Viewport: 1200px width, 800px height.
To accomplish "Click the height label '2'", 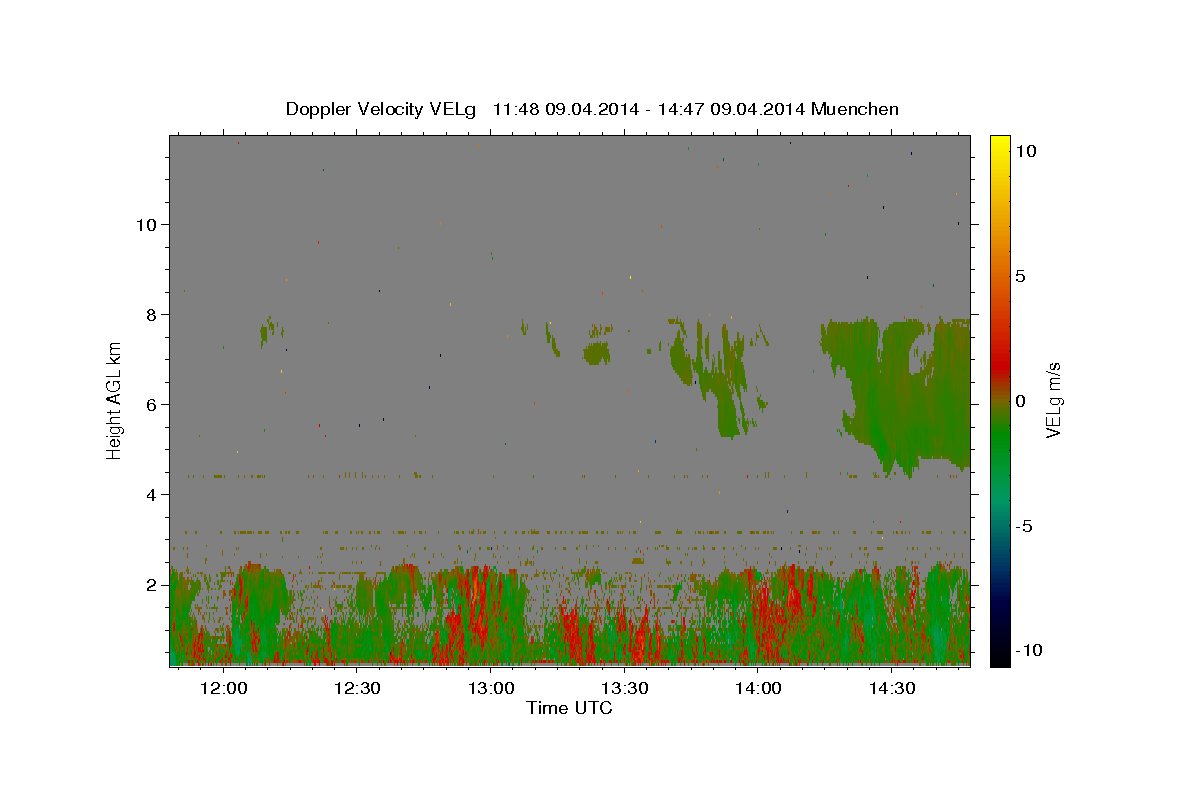I will point(151,585).
